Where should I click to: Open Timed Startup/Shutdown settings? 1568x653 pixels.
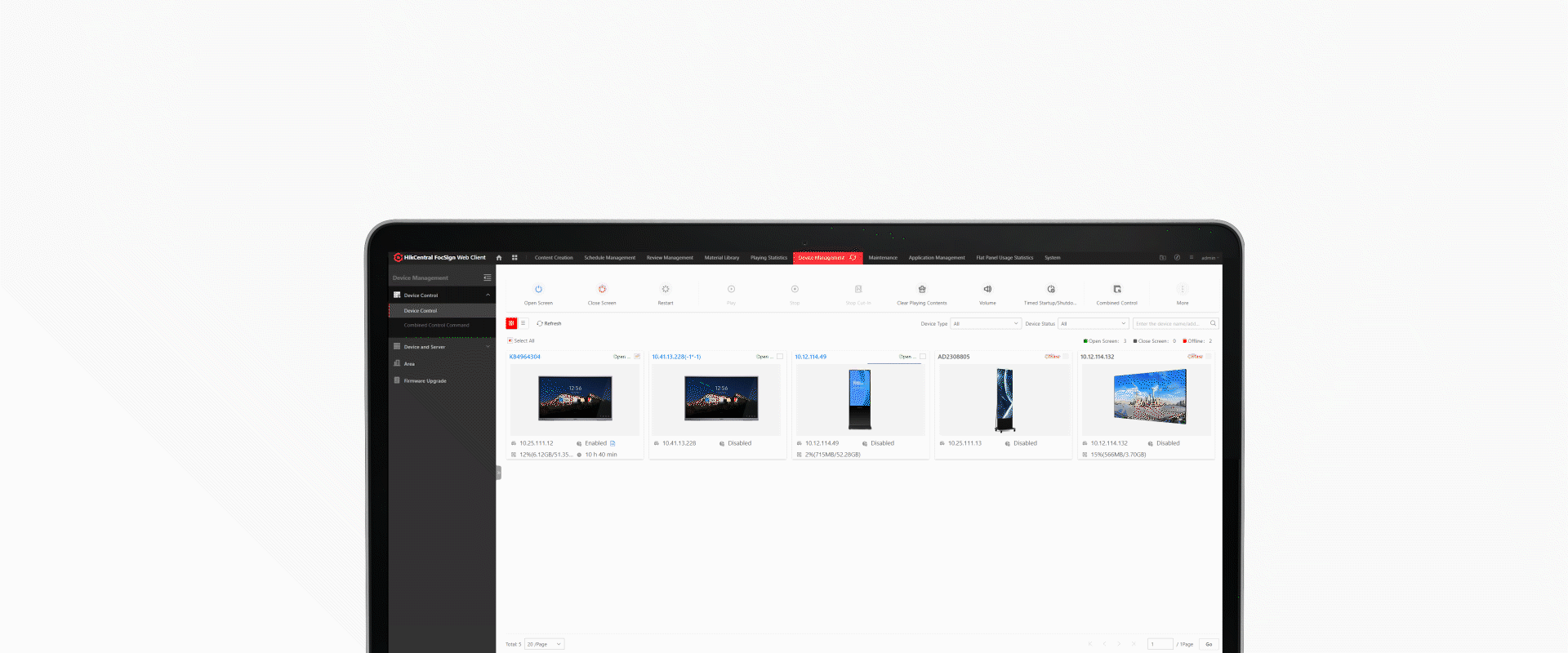point(1051,290)
